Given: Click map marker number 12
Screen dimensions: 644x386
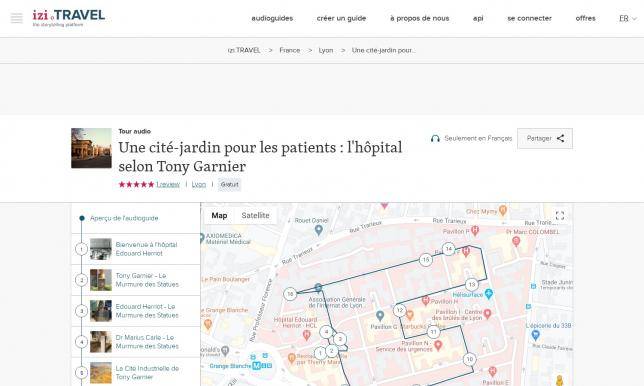Looking at the screenshot, I should [400, 310].
